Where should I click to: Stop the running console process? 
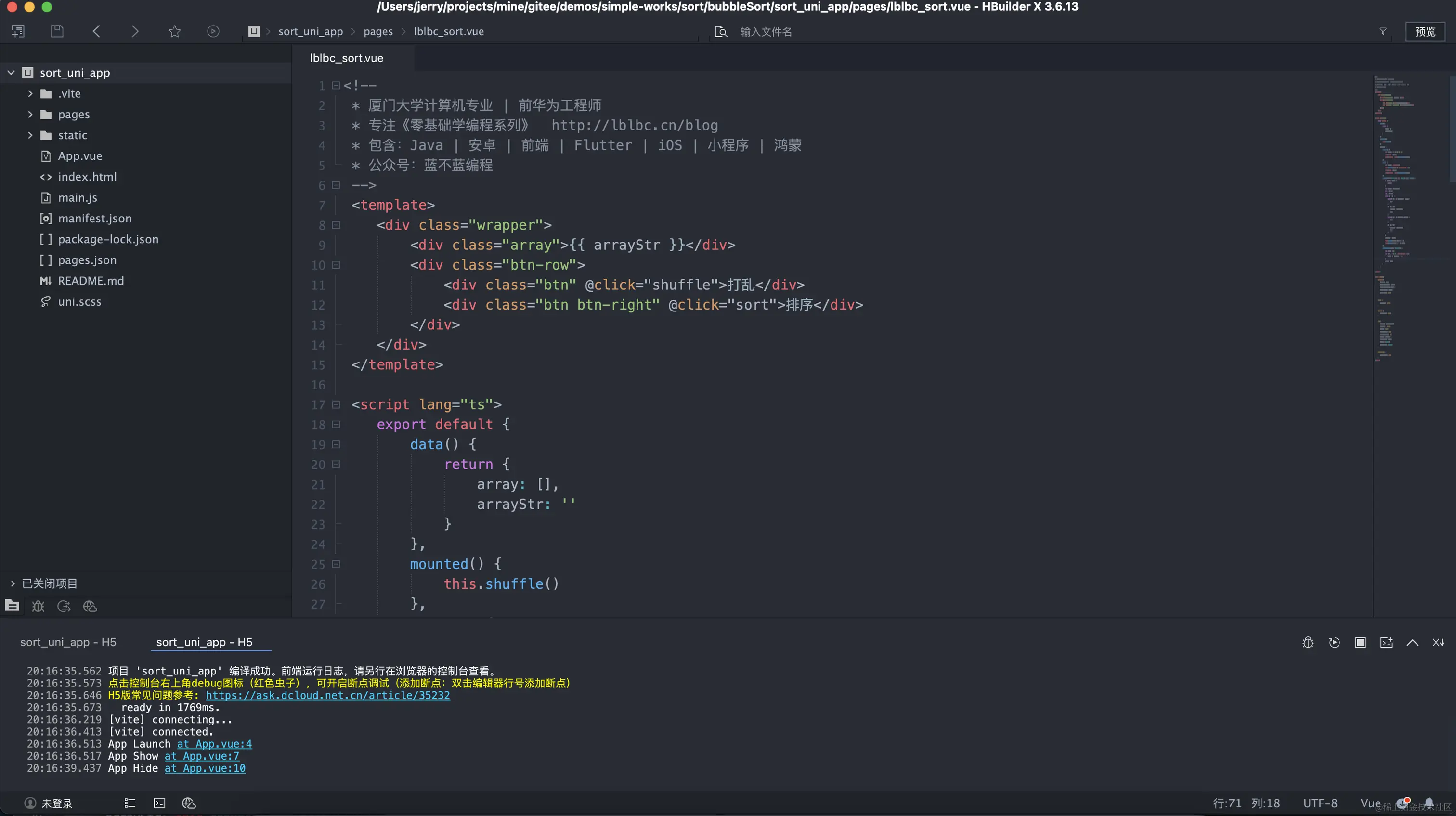(1361, 643)
